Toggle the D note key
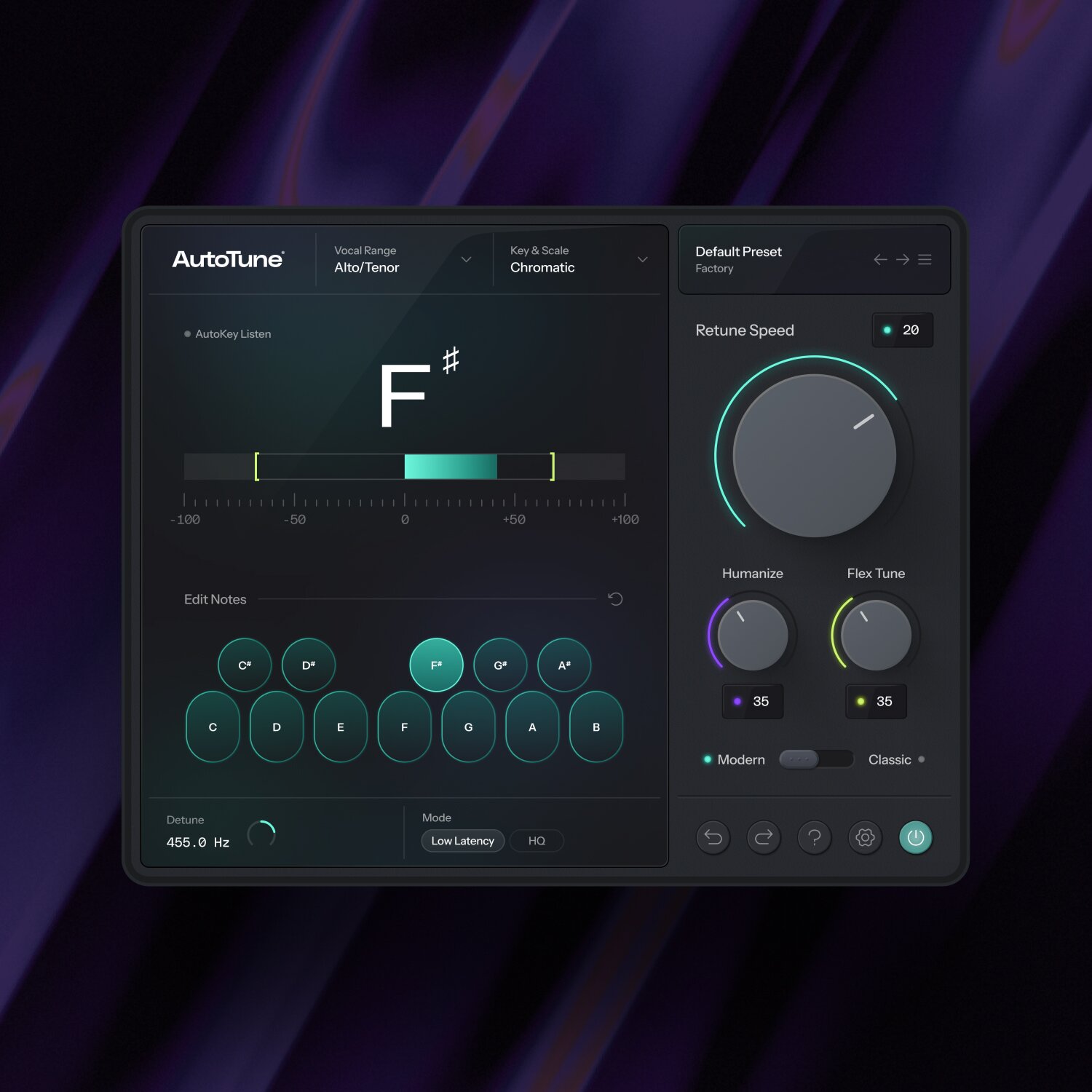Screen dimensions: 1092x1092 point(277,727)
